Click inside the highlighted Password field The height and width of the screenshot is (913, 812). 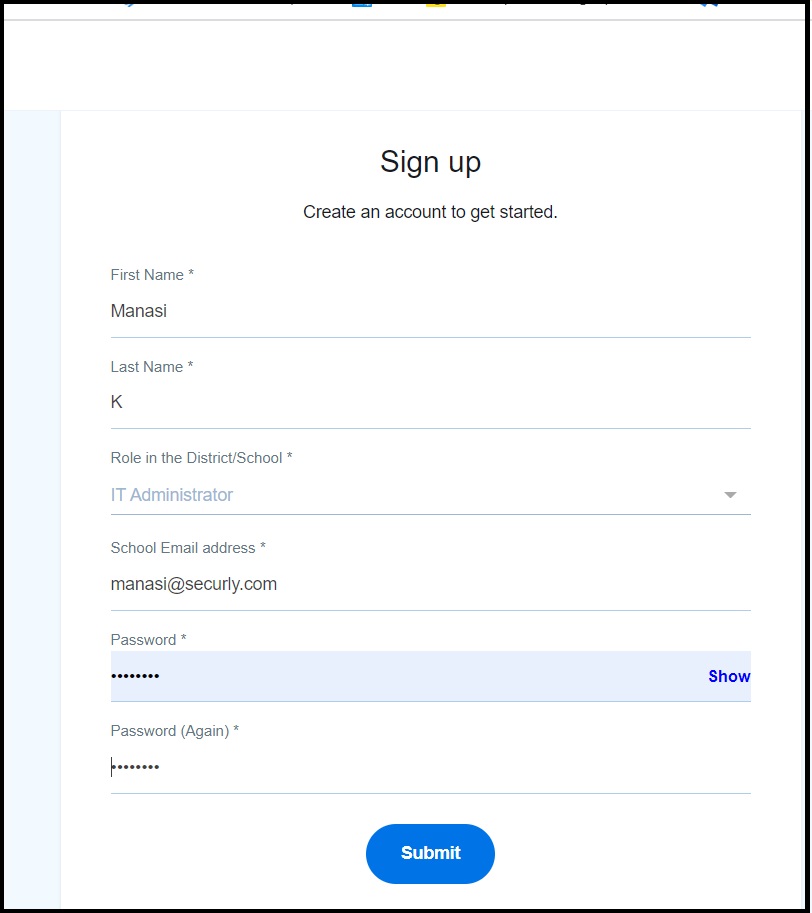(x=407, y=676)
